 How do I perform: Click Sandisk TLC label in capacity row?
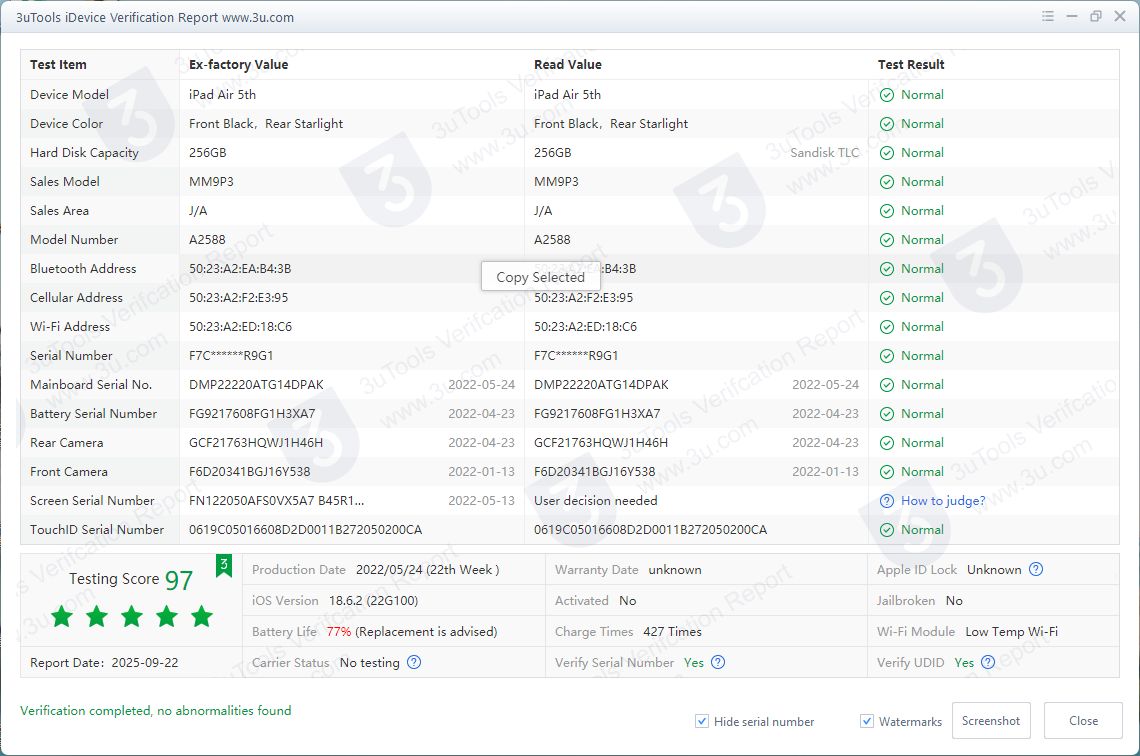(x=824, y=153)
